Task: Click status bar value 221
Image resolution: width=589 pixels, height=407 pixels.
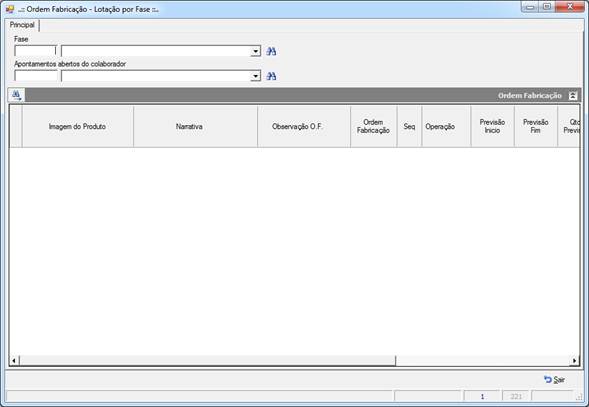Action: click(x=516, y=396)
